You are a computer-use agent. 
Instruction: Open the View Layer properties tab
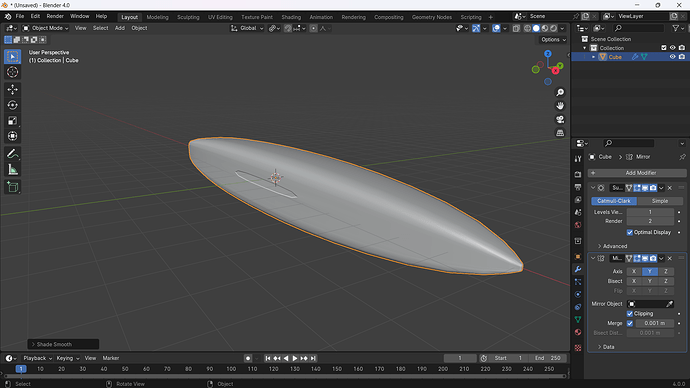pos(578,200)
